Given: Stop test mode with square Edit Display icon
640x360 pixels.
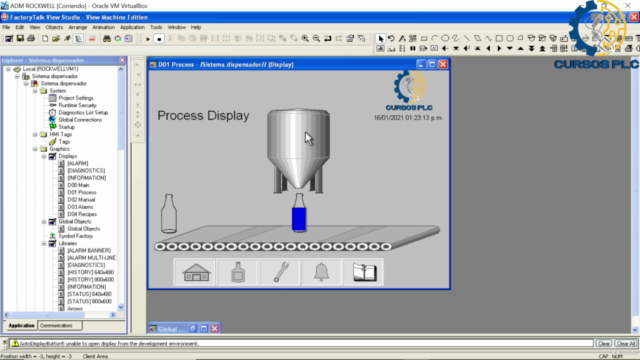Looking at the screenshot, I should [159, 39].
